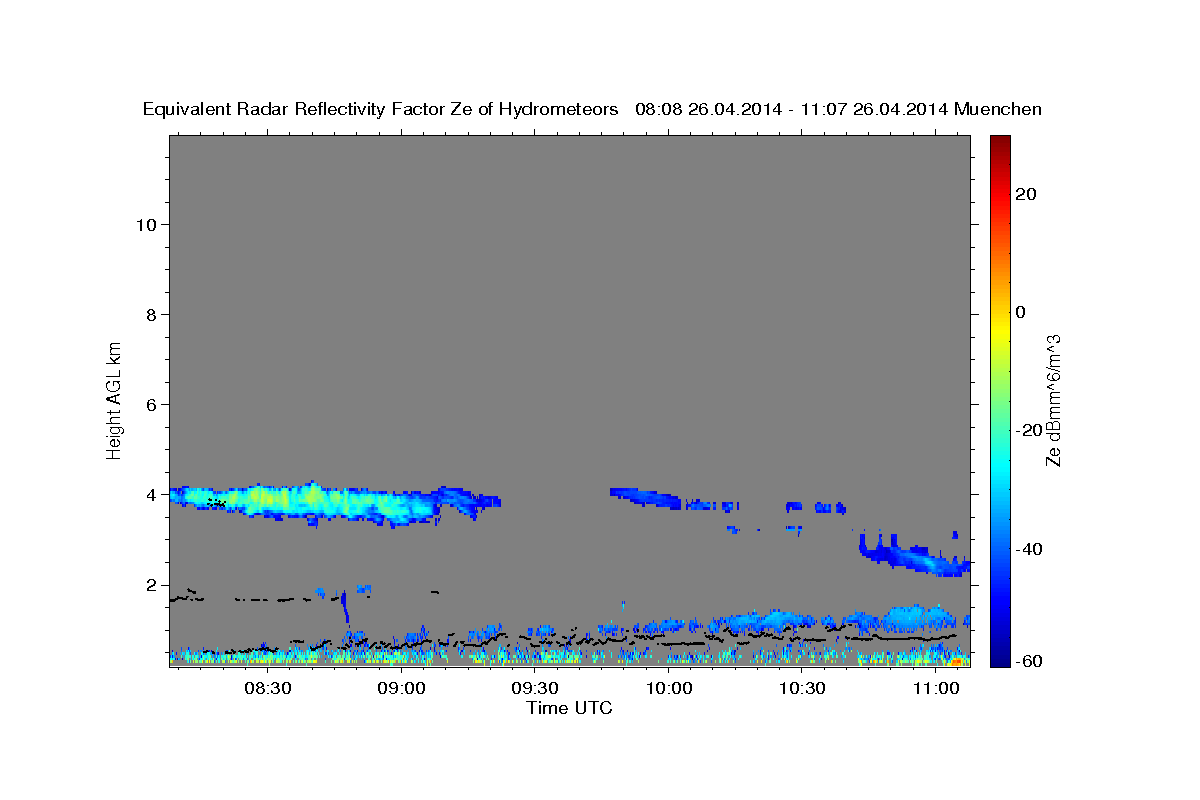Viewport: 1200px width, 800px height.
Task: Click the height tick label '2'
Action: pyautogui.click(x=151, y=585)
